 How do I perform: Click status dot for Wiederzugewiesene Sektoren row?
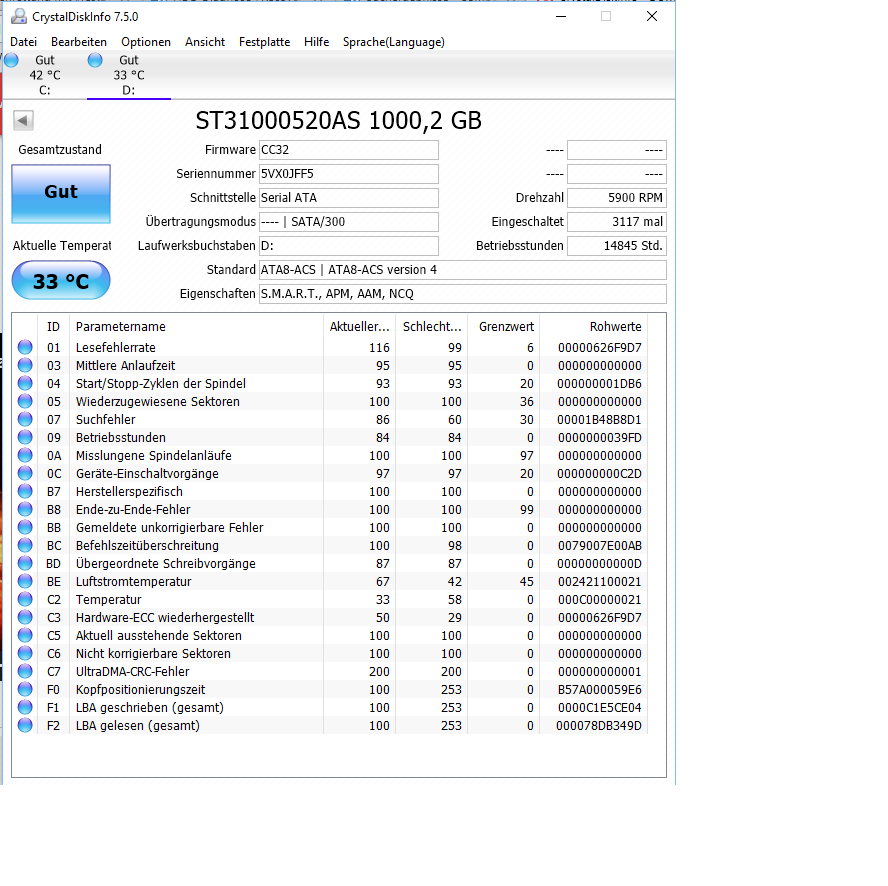click(x=25, y=402)
